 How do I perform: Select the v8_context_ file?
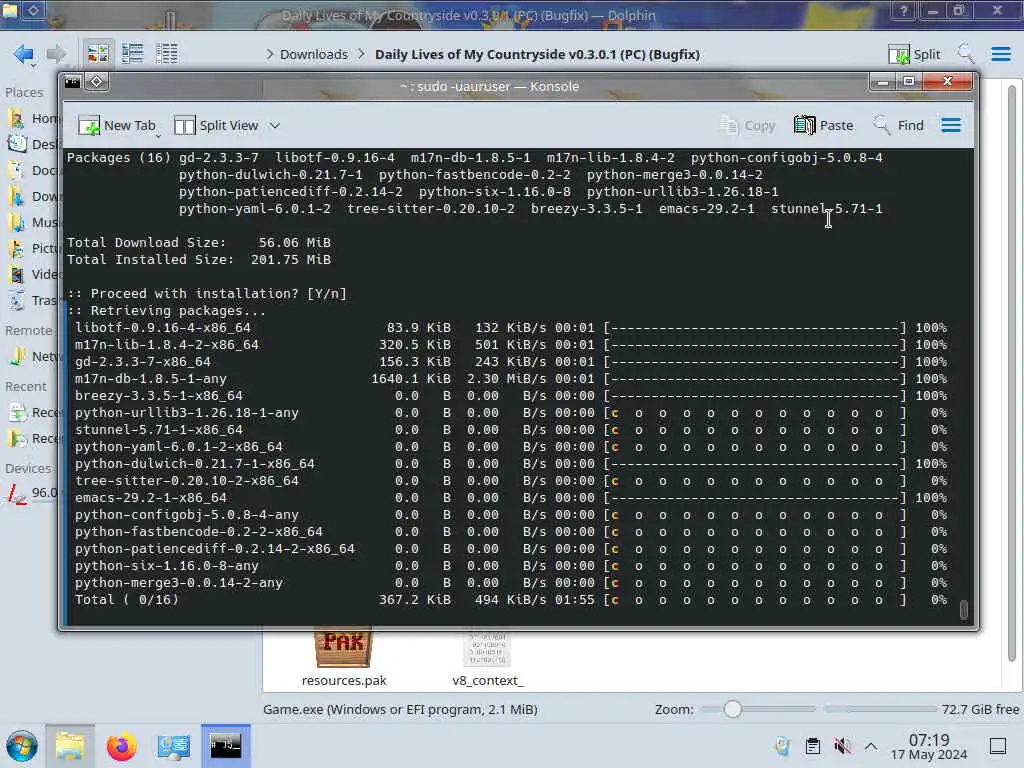tap(488, 658)
